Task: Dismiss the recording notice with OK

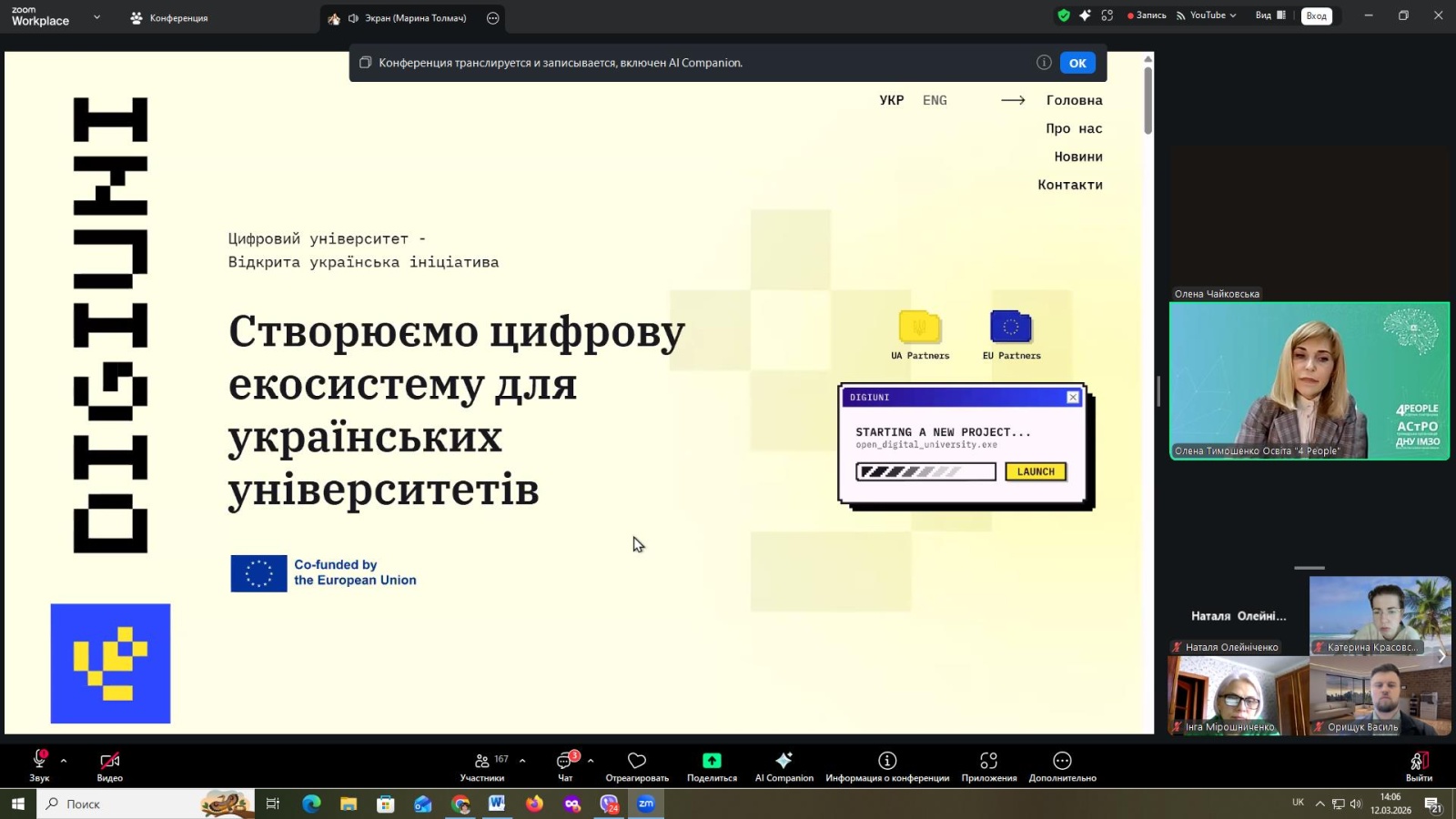Action: coord(1077,63)
